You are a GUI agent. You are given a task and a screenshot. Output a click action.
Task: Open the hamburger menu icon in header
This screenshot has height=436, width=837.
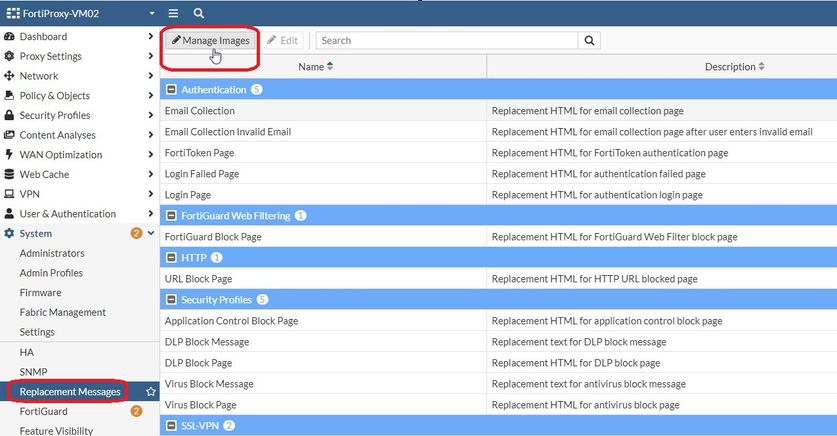pyautogui.click(x=173, y=13)
